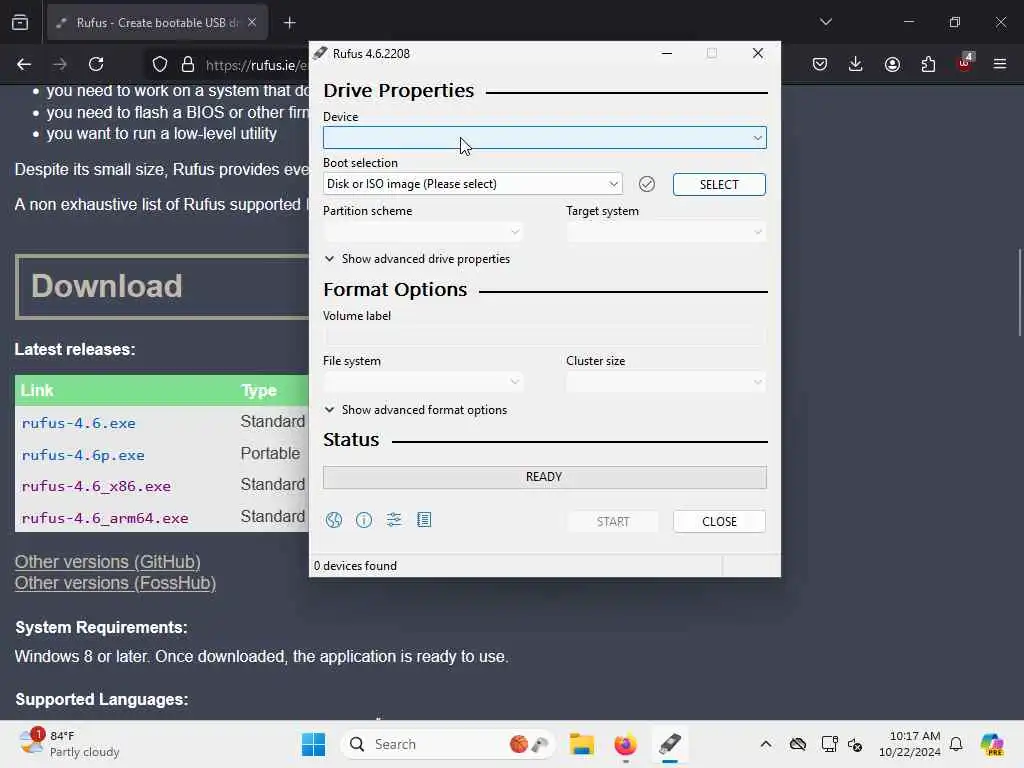
Task: Click the Firefox back arrow
Action: tap(24, 64)
